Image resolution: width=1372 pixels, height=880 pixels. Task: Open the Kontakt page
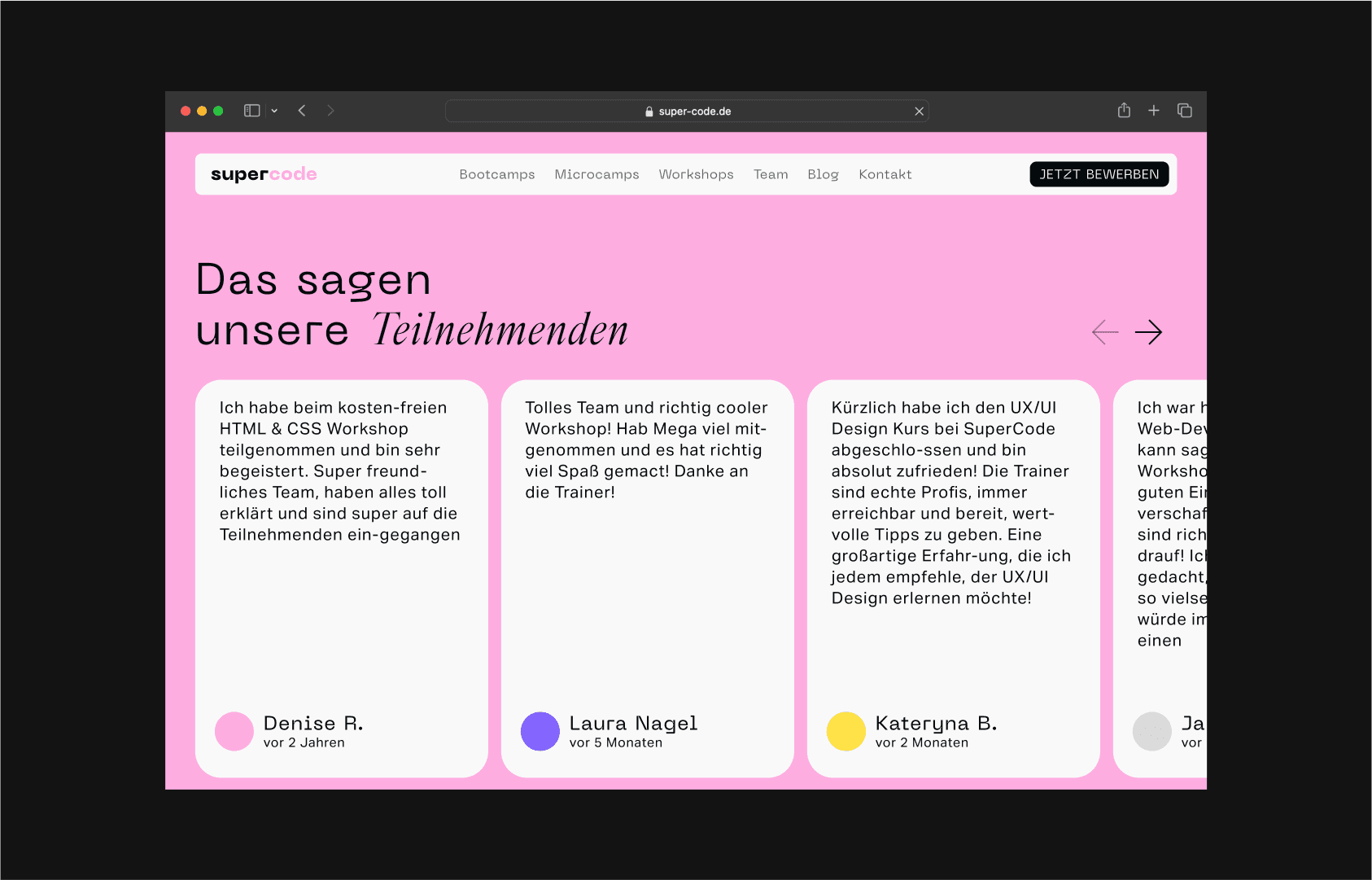[885, 174]
